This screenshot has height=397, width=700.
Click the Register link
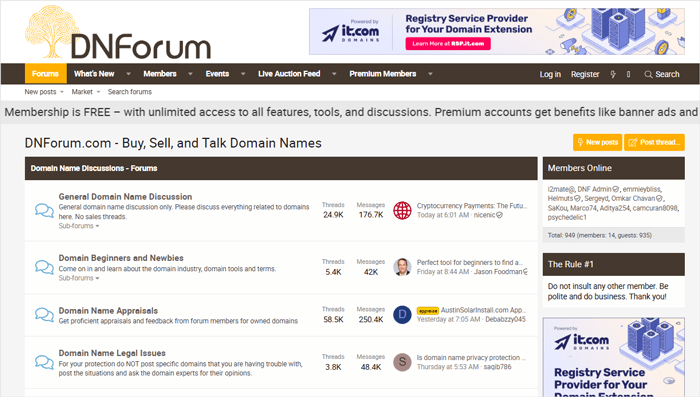585,74
